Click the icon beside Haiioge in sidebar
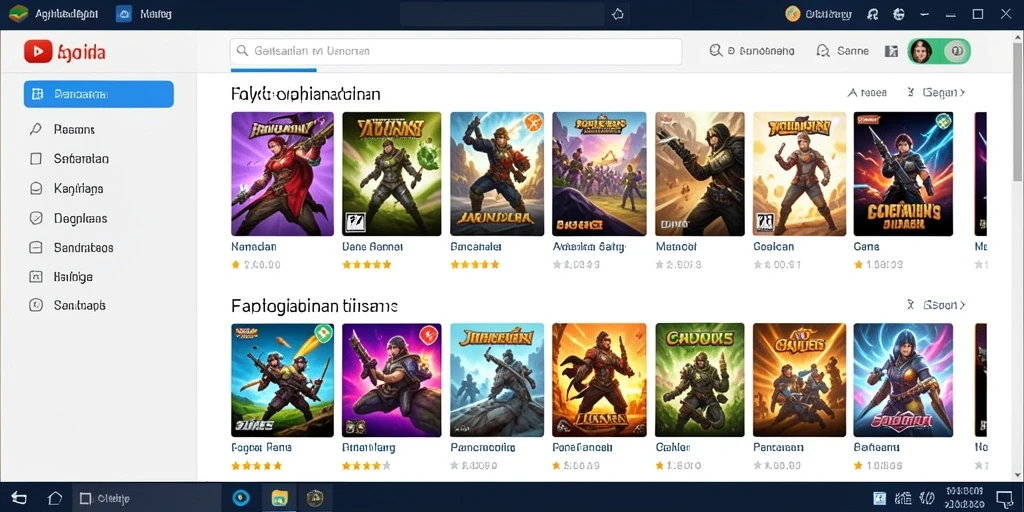 point(36,277)
